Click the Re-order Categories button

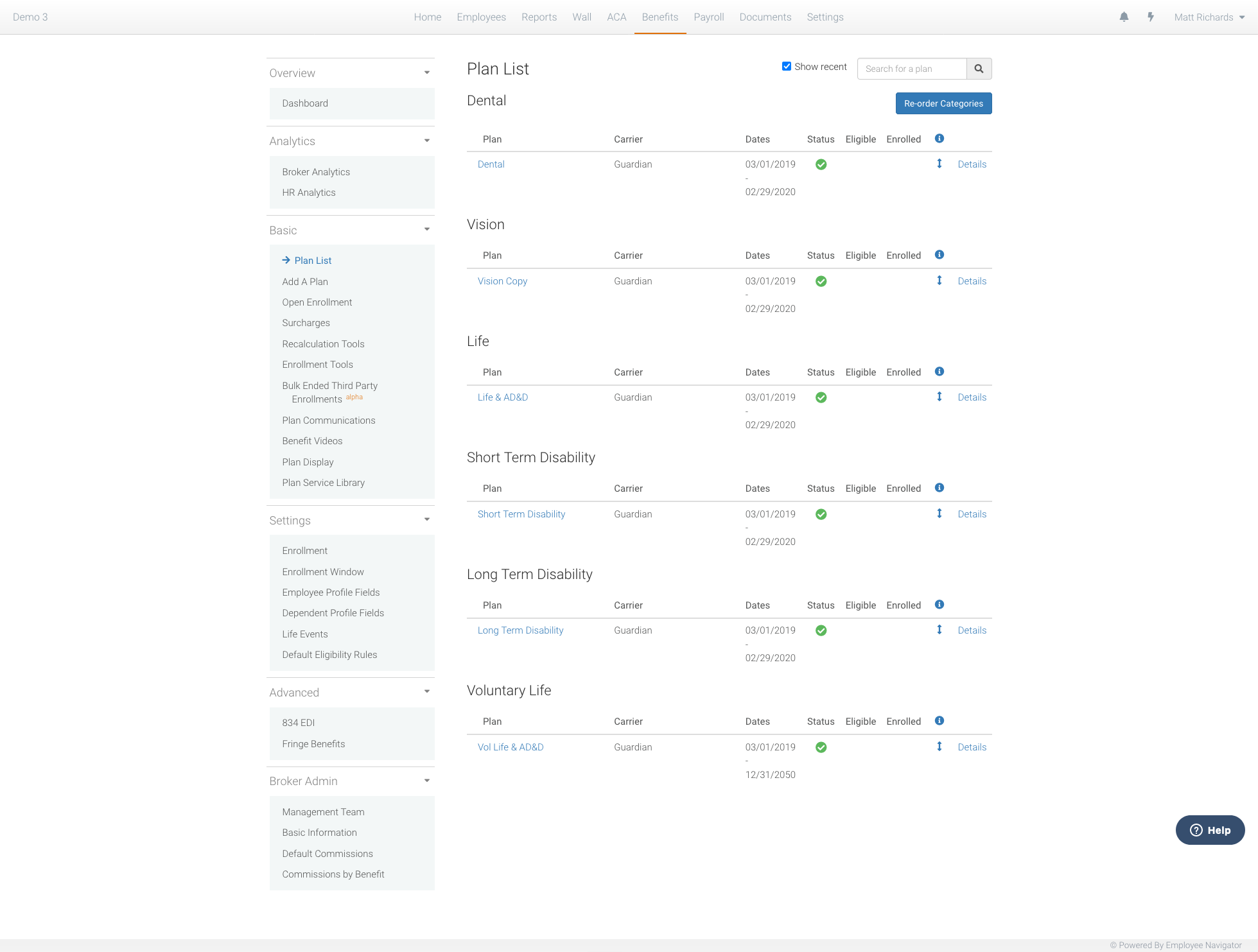tap(943, 103)
